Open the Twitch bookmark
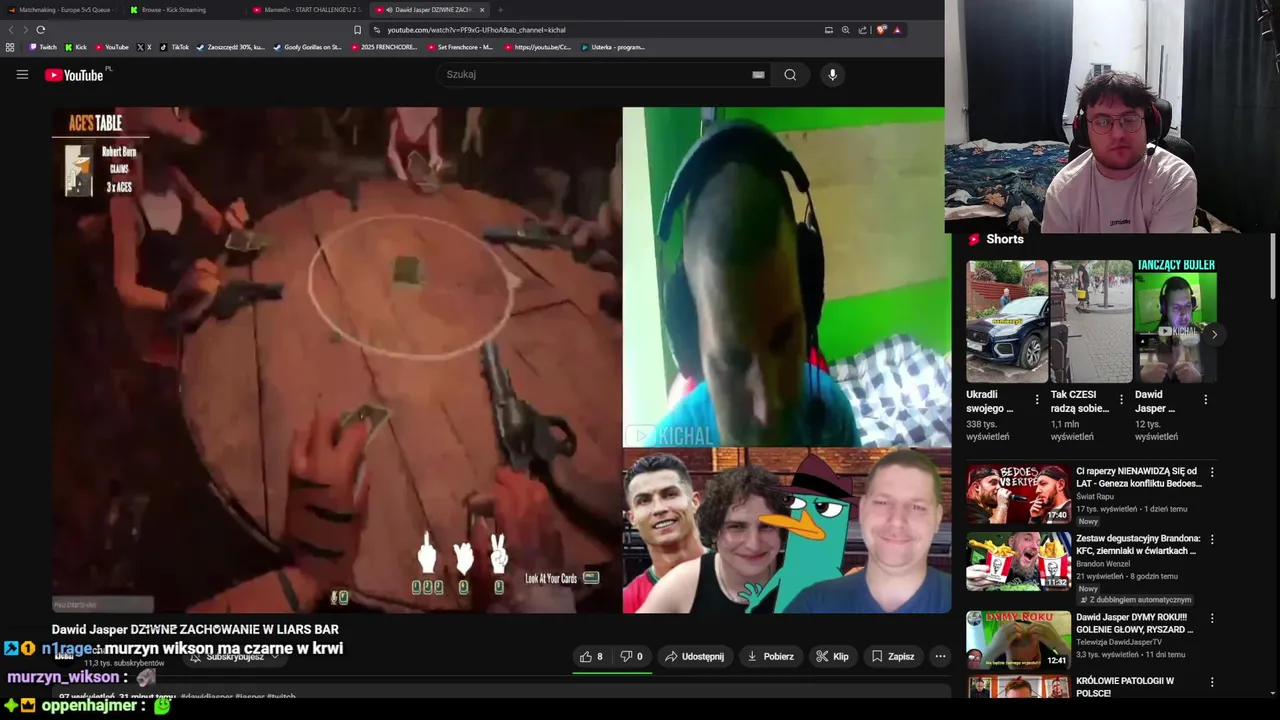Screen dimensions: 1280x720 [x=43, y=47]
